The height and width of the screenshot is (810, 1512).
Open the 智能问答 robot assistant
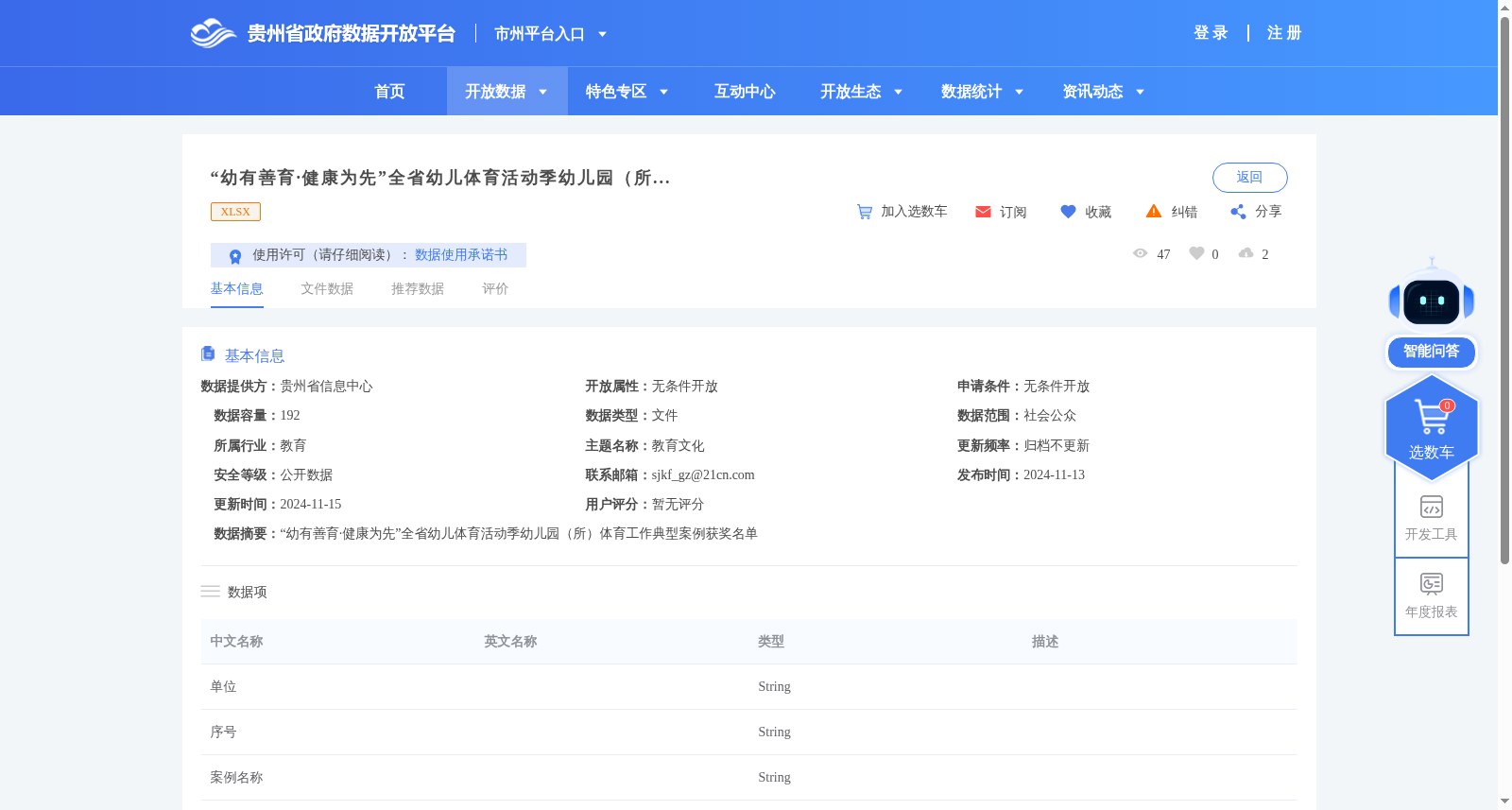pos(1432,314)
